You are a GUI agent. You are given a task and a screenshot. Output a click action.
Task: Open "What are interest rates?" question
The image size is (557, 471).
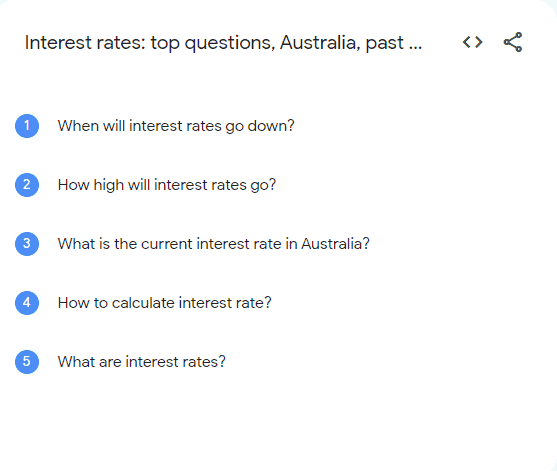(x=142, y=362)
